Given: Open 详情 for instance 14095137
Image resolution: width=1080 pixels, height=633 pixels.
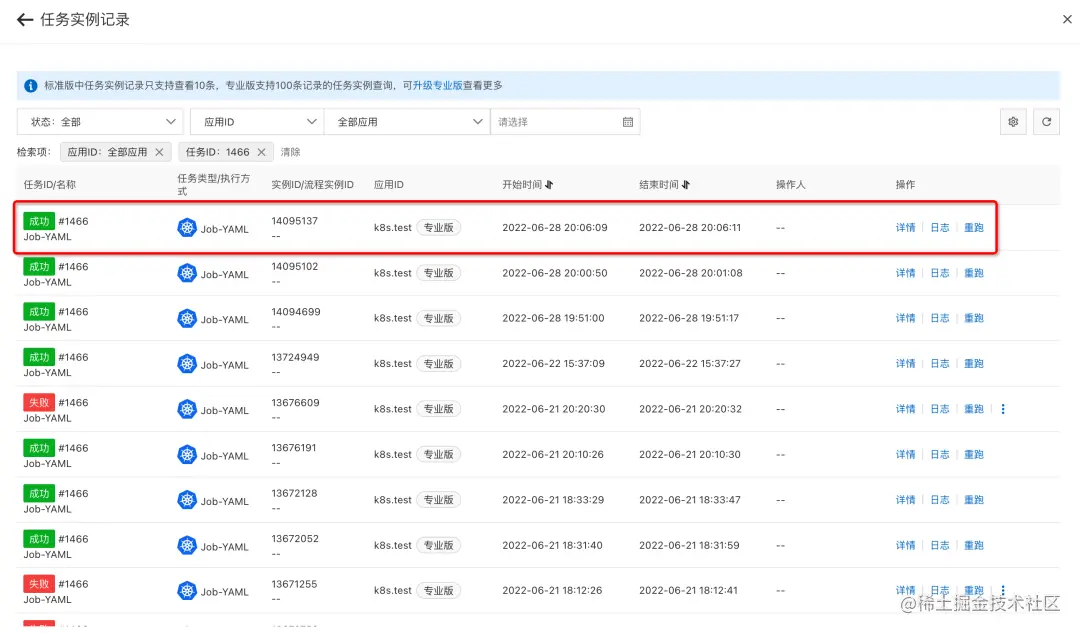Looking at the screenshot, I should [906, 228].
